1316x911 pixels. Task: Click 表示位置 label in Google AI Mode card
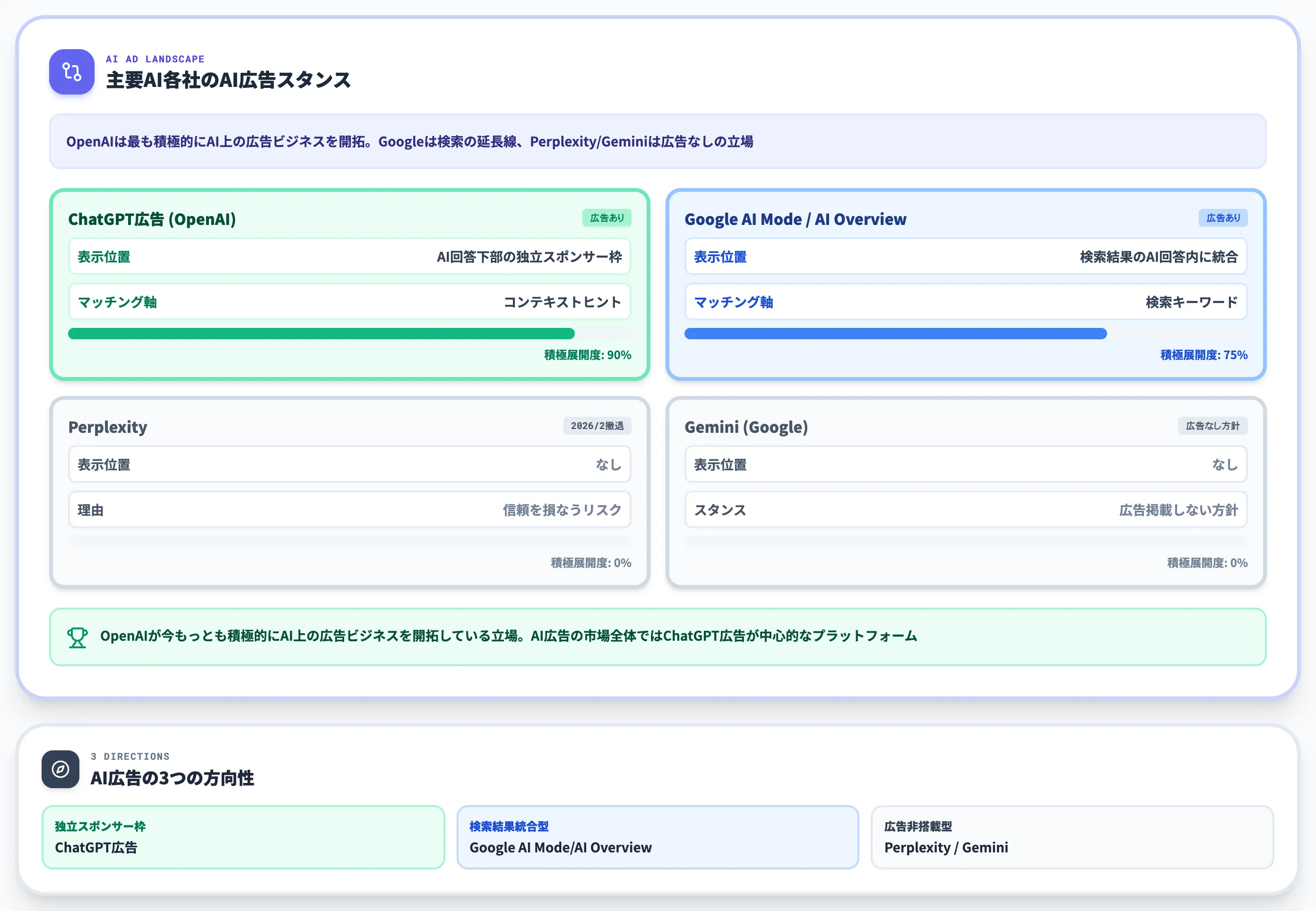tap(720, 257)
